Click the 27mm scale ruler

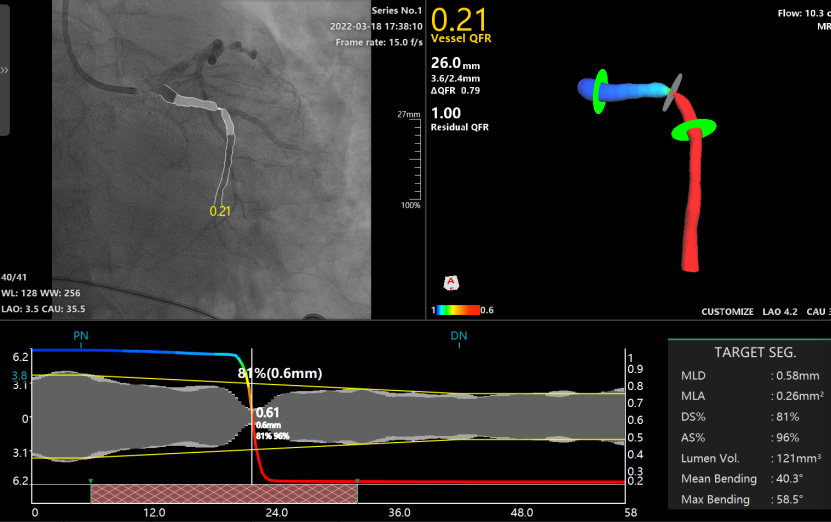click(409, 160)
